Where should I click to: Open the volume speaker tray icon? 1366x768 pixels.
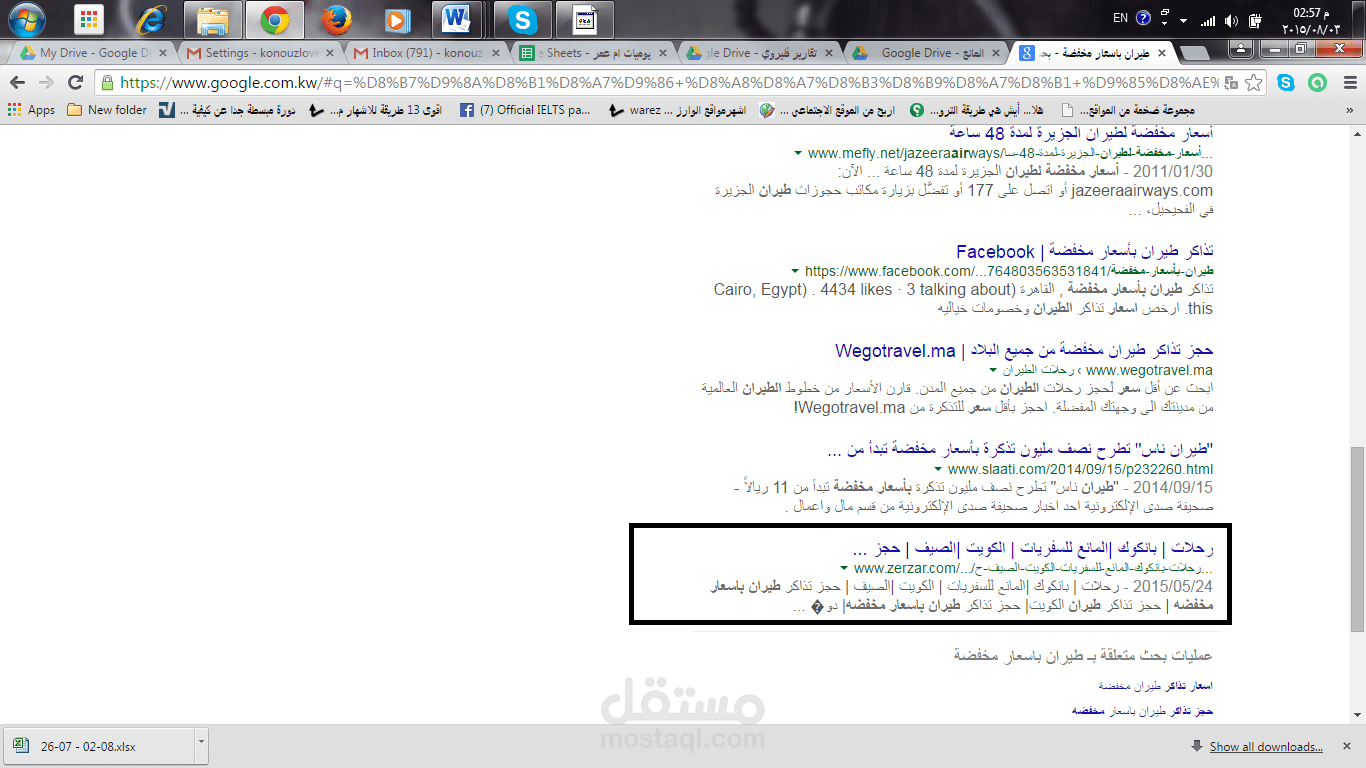(x=1231, y=20)
